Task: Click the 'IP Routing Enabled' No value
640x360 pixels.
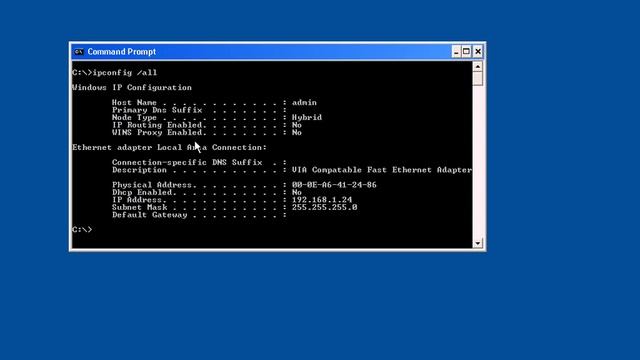Action: click(x=297, y=125)
